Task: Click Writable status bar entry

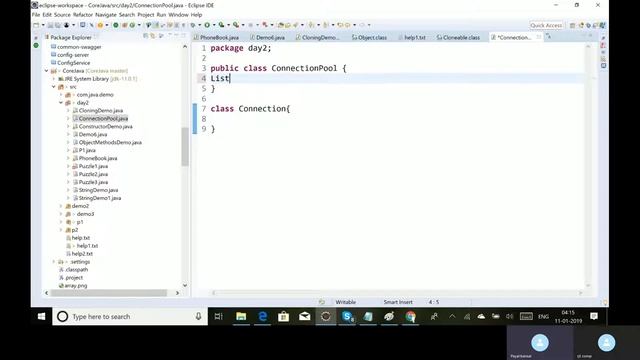Action: (x=346, y=302)
